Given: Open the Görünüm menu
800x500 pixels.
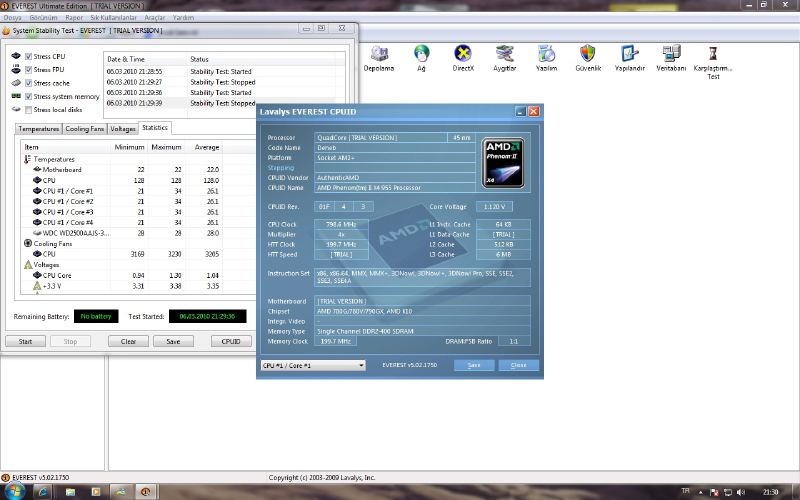Looking at the screenshot, I should [x=43, y=17].
